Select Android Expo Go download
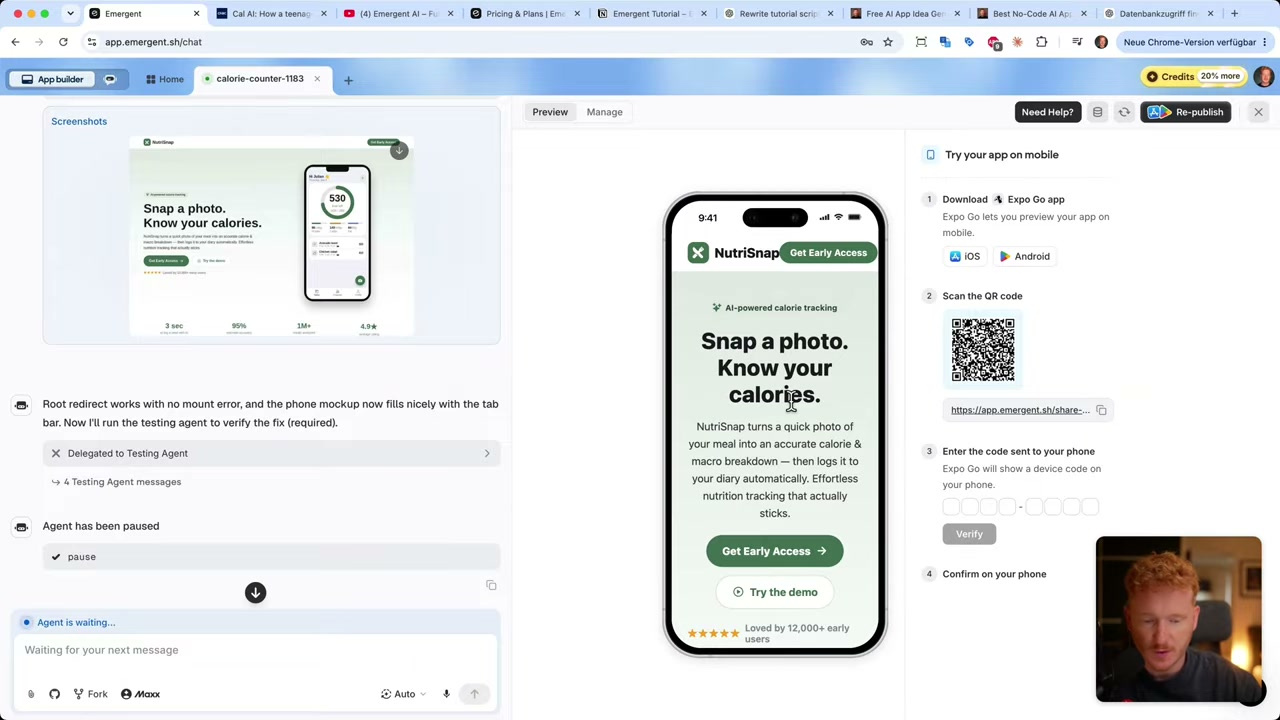Screen dimensions: 1280x720 pyautogui.click(x=1025, y=257)
